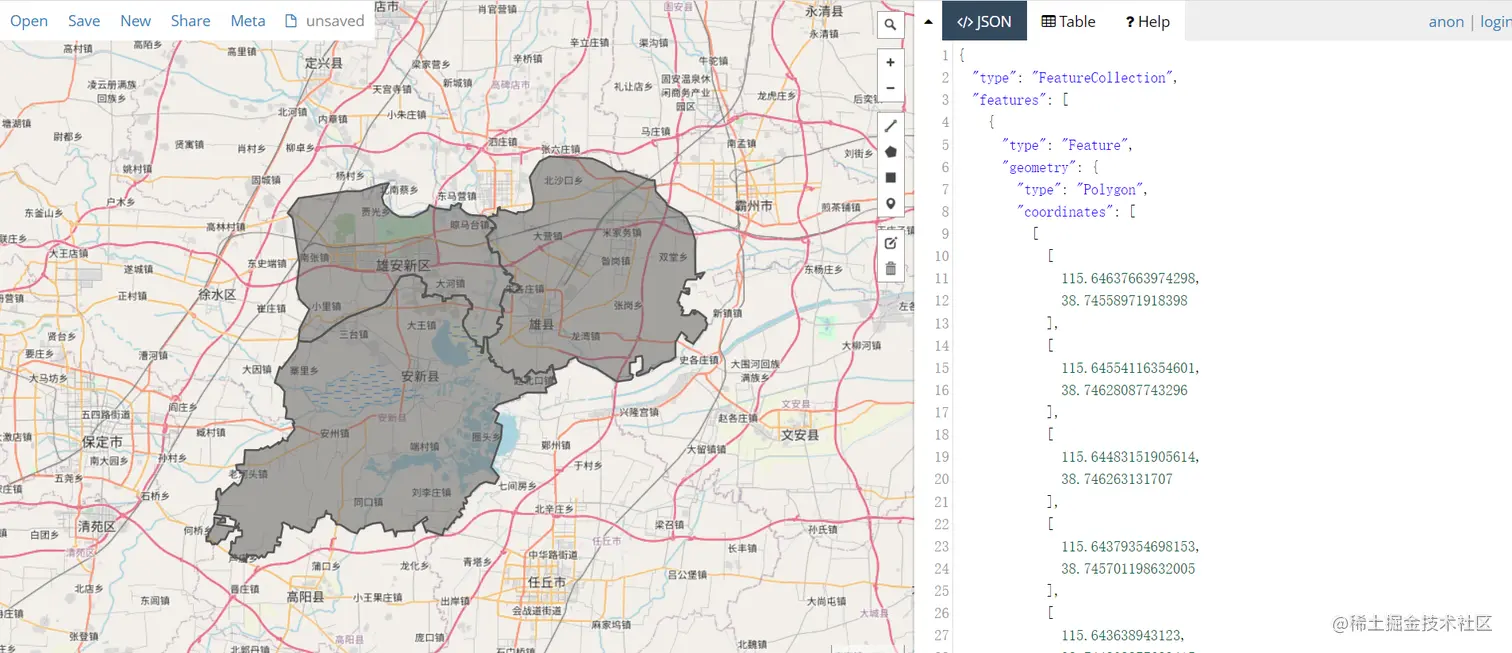Select the draw line tool

click(890, 125)
